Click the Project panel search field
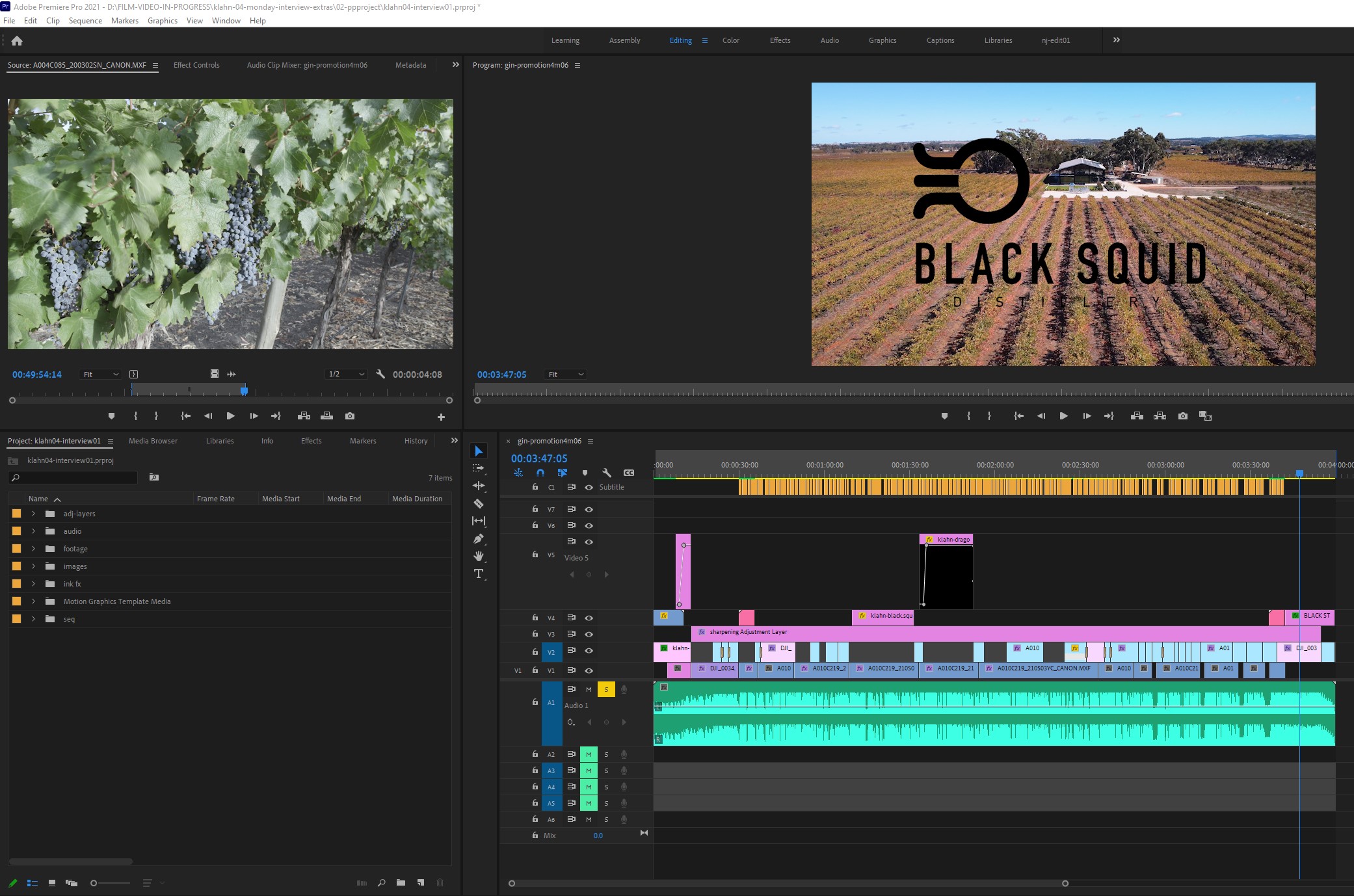Image resolution: width=1354 pixels, height=896 pixels. click(x=73, y=477)
